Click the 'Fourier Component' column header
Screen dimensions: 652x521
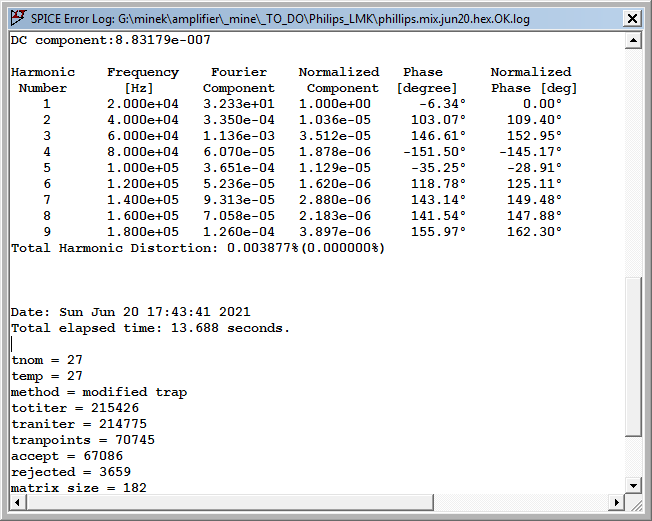(239, 80)
